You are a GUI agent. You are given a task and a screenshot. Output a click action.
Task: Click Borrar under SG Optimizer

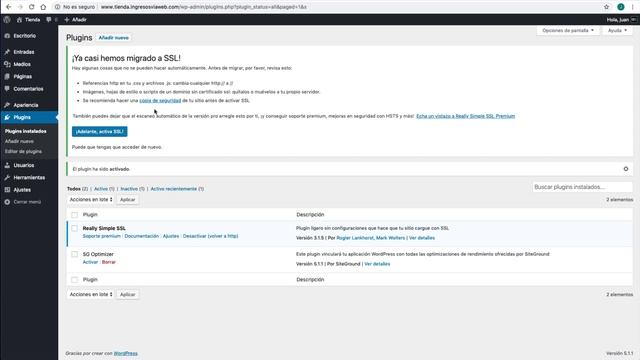point(109,262)
